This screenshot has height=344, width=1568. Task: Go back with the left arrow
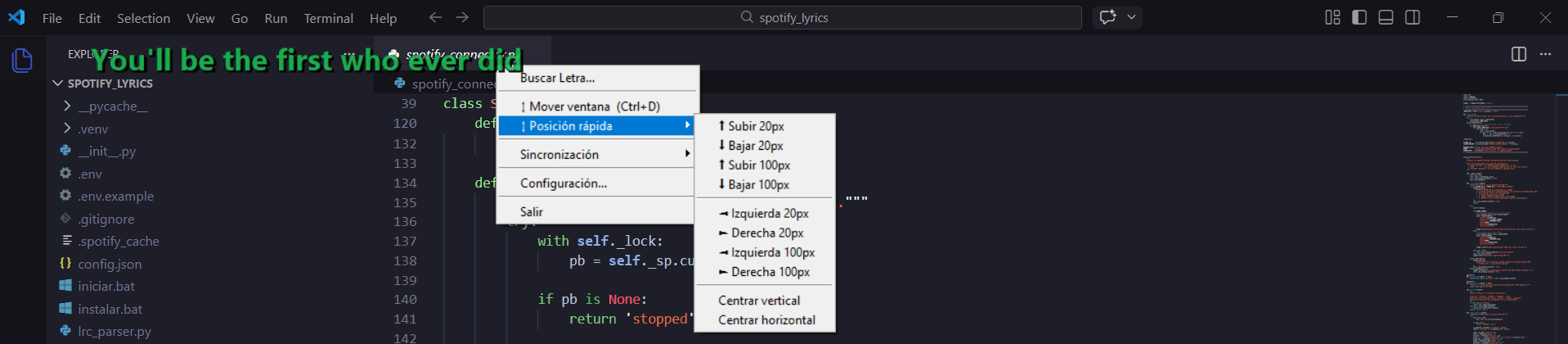(435, 17)
